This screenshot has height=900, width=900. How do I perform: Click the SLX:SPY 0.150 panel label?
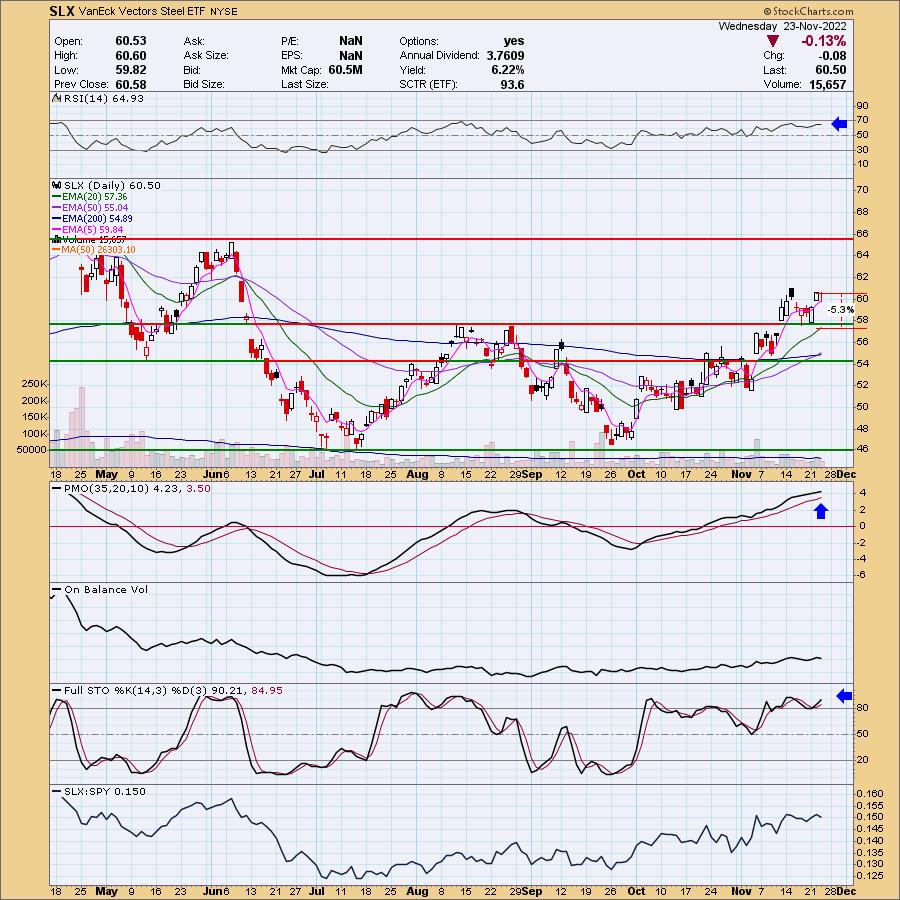tap(104, 792)
